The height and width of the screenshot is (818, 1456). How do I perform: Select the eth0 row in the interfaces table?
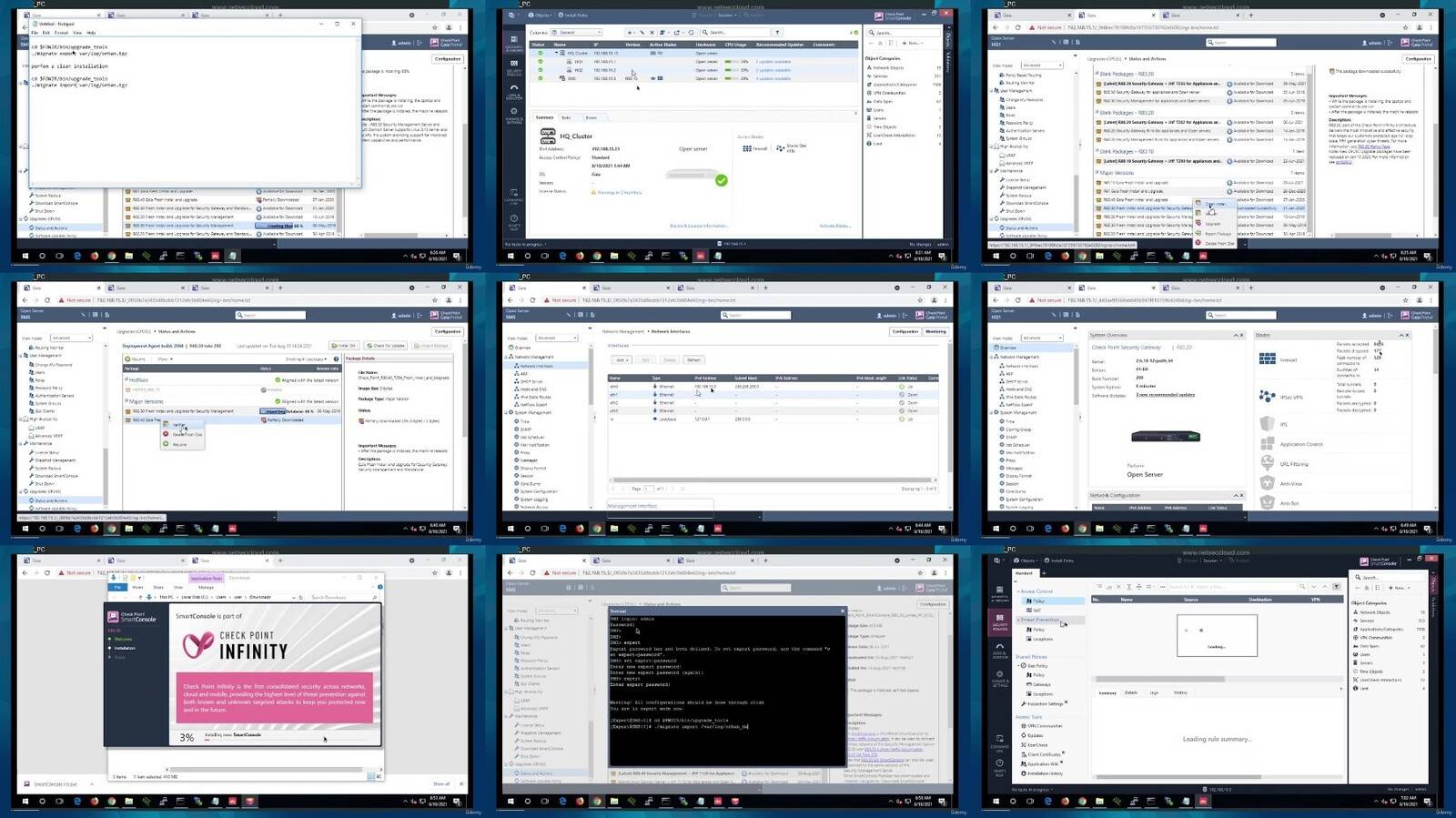773,387
